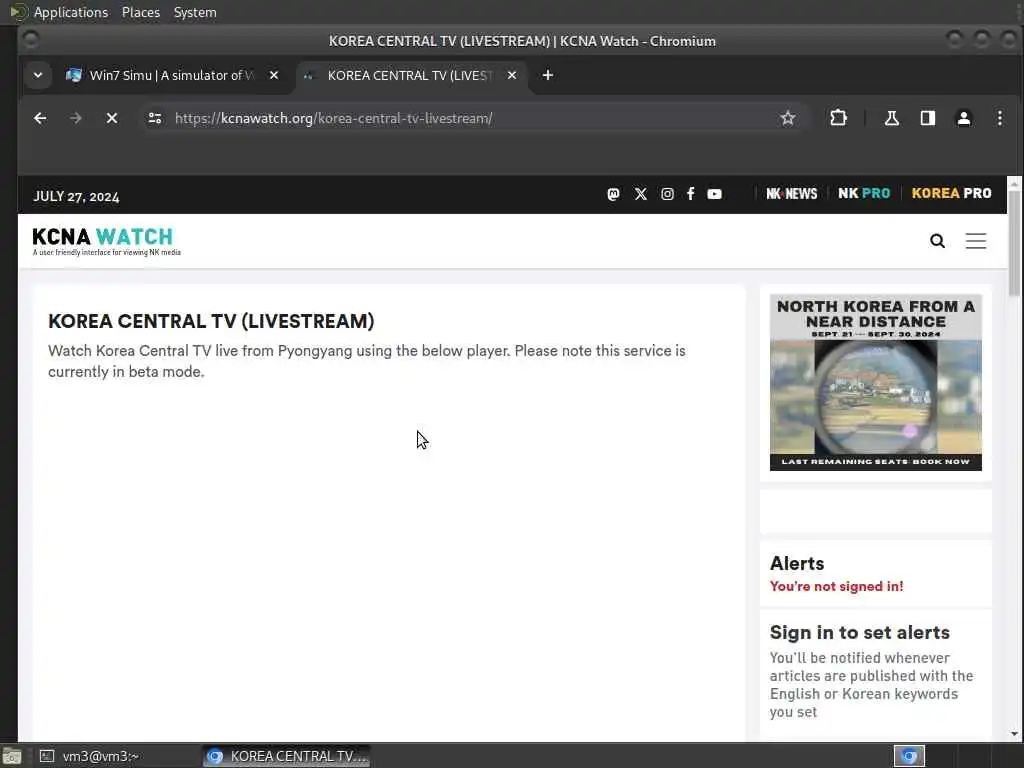Click the page heading KOREA CENTRAL TV (LIVESTREAM)

tap(211, 321)
